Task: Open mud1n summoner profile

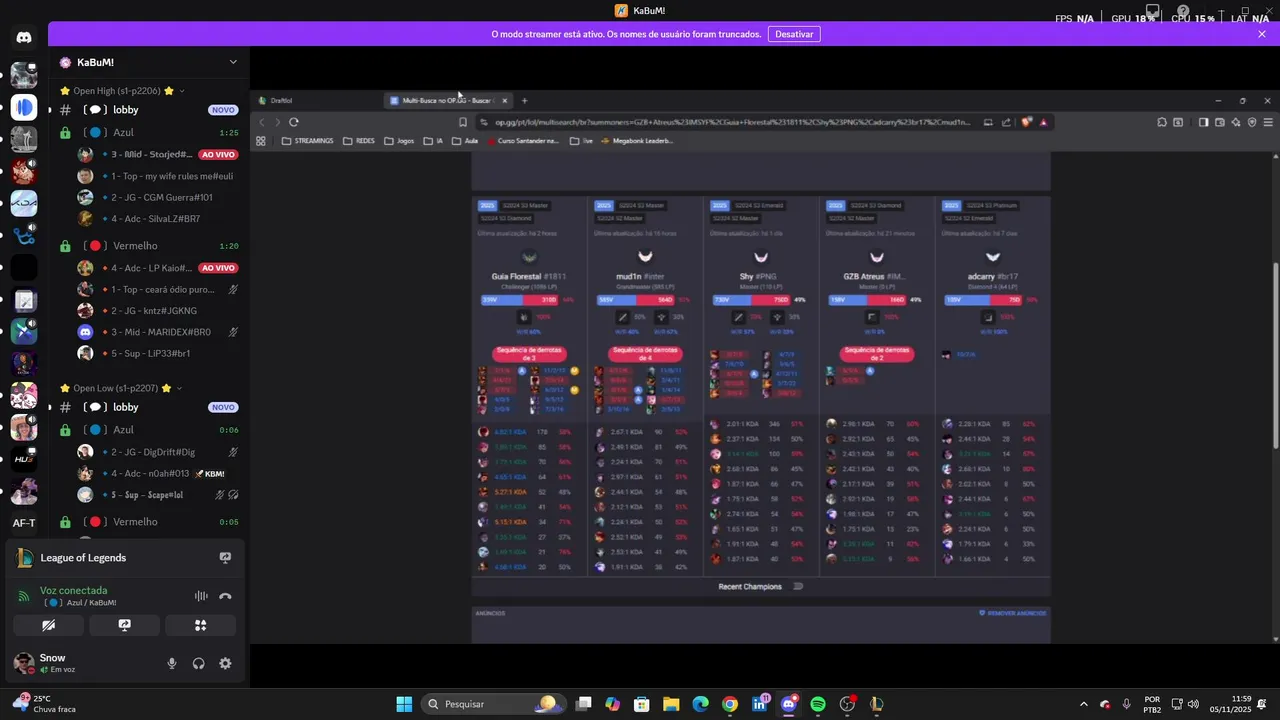Action: coord(640,276)
